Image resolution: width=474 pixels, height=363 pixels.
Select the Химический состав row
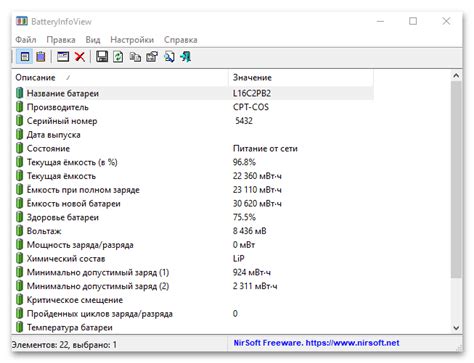click(193, 258)
